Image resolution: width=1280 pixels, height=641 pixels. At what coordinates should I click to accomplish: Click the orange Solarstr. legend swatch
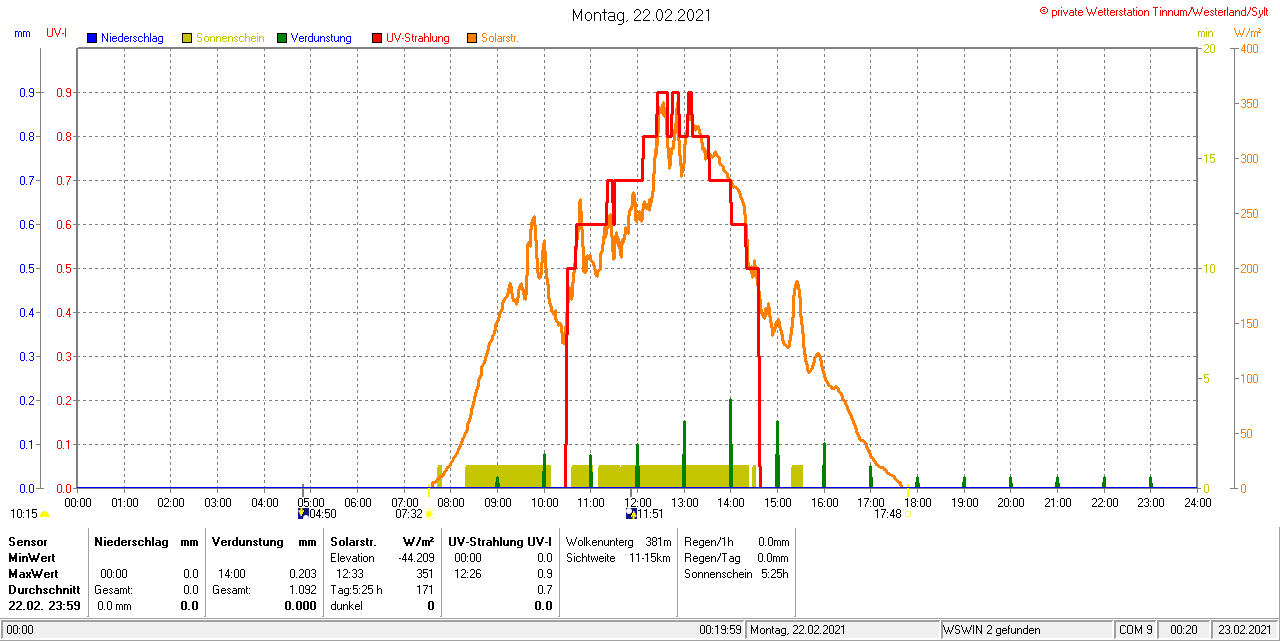[472, 38]
